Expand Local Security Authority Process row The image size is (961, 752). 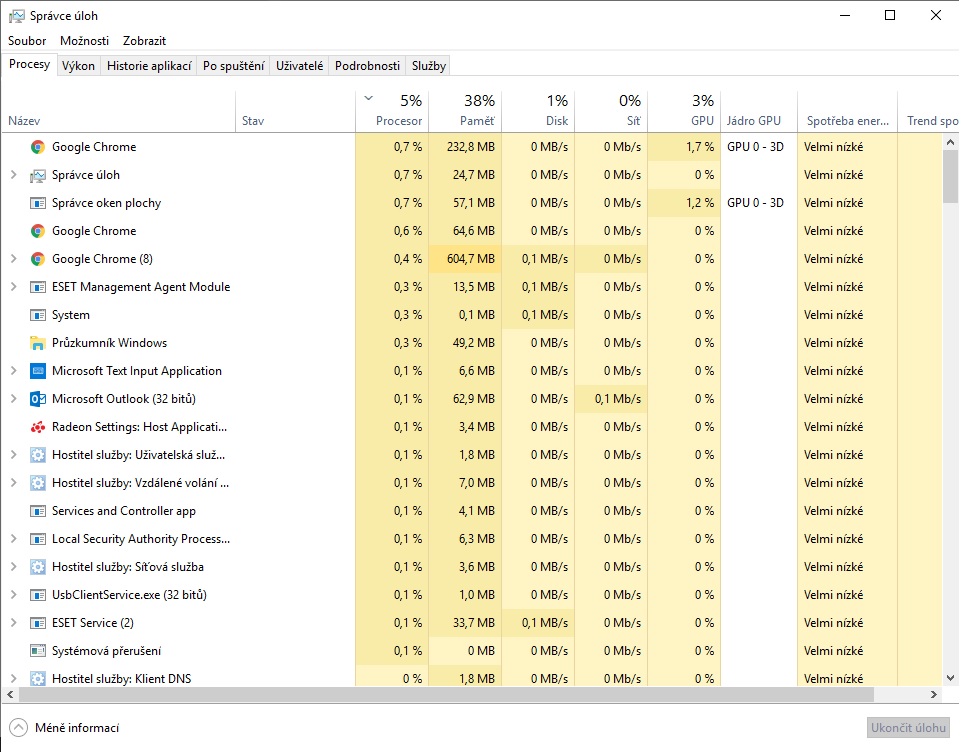pos(13,539)
